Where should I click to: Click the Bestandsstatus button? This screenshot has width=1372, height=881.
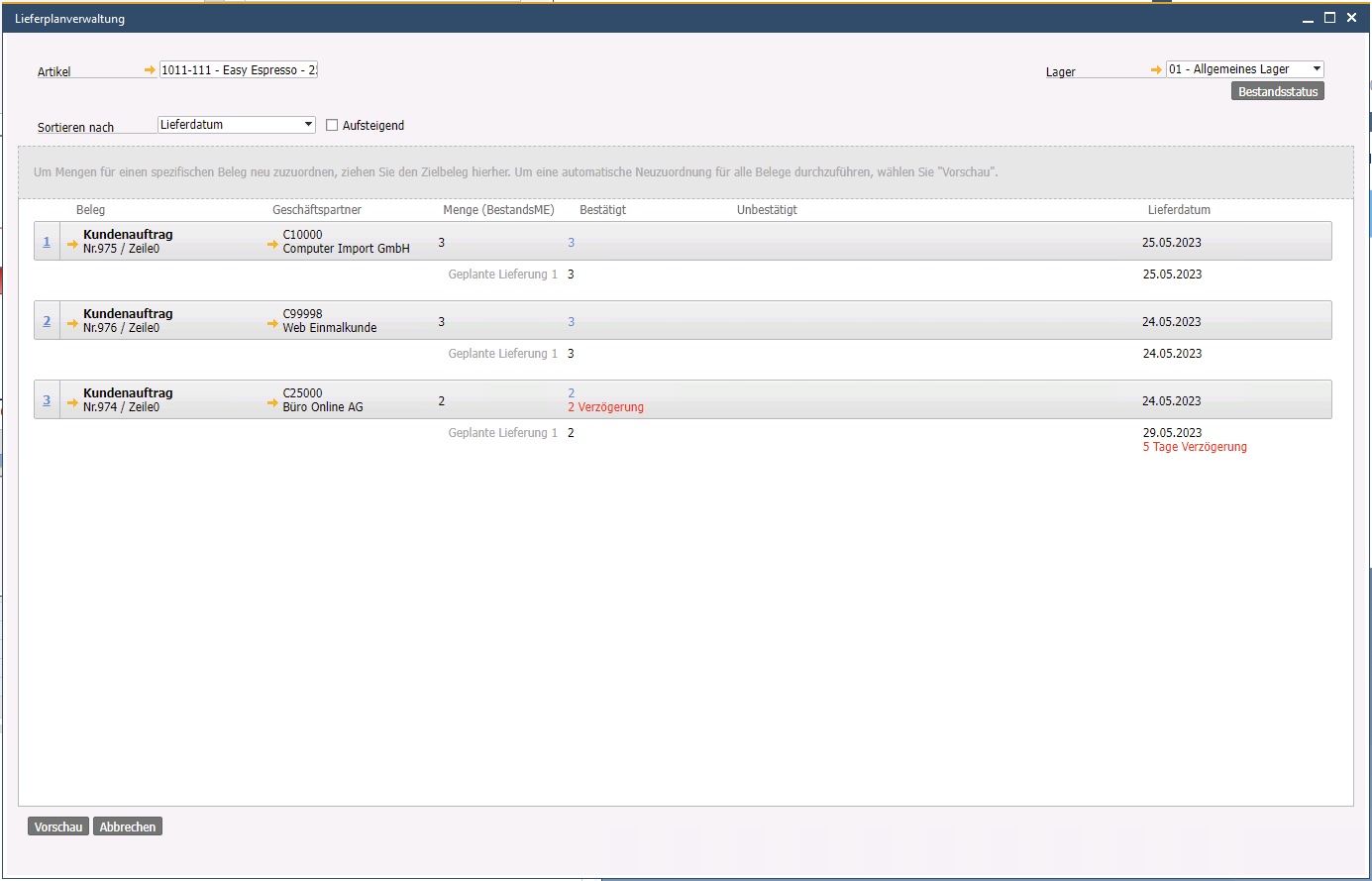(1277, 91)
